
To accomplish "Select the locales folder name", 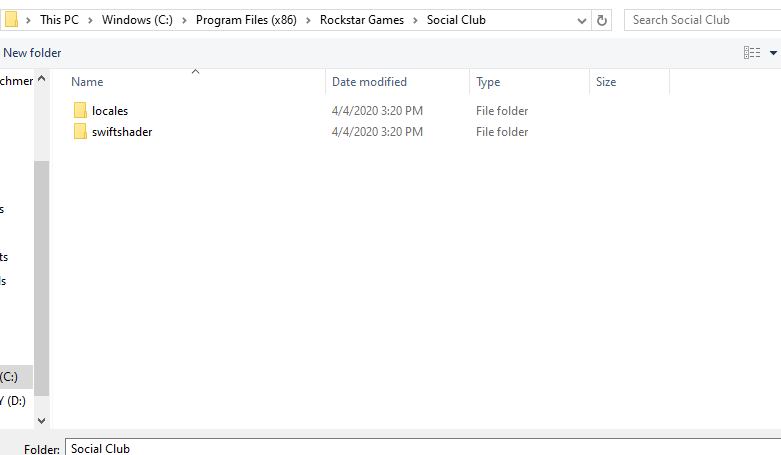I will point(110,111).
